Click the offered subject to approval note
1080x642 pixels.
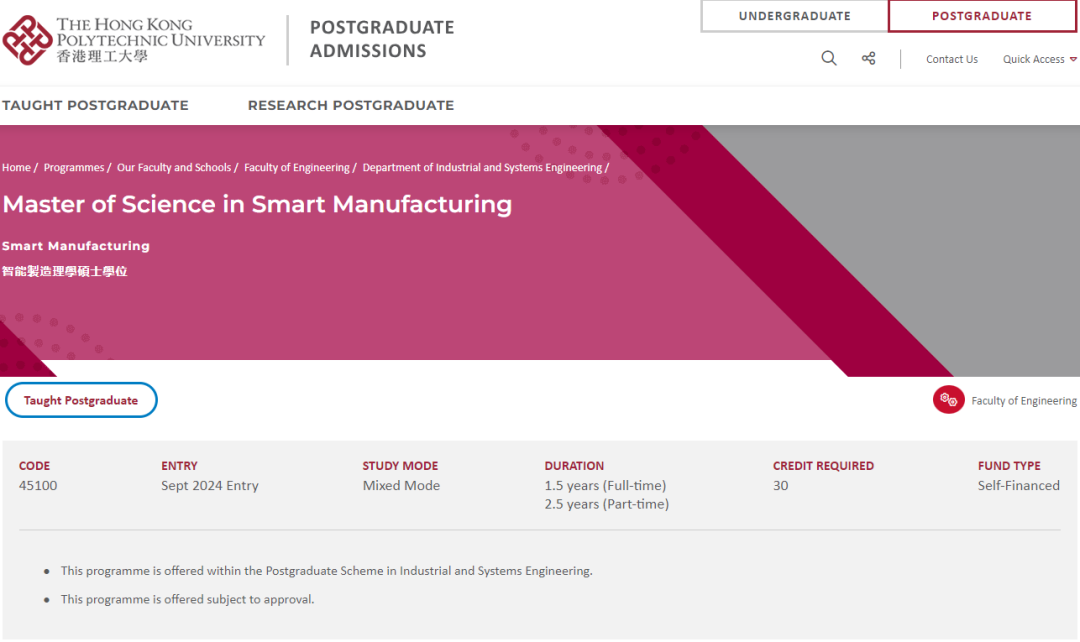187,600
